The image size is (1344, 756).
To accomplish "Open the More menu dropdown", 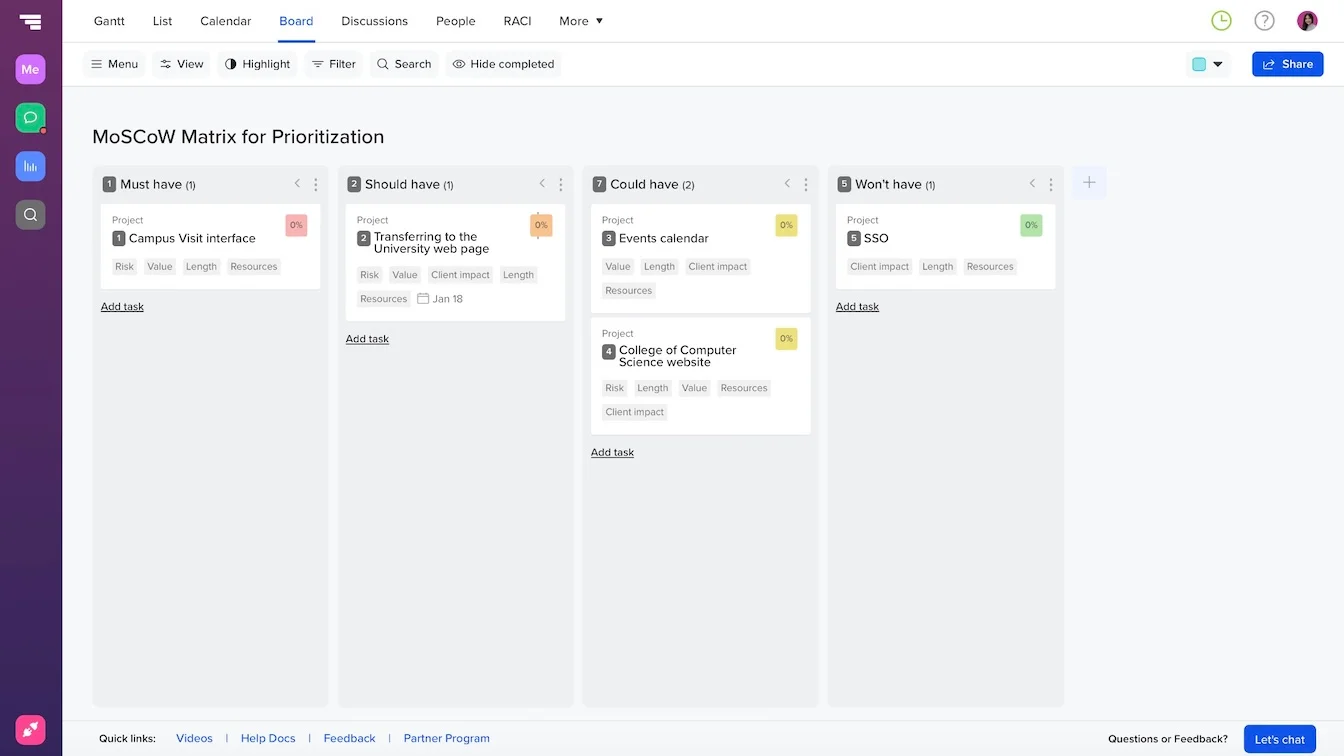I will click(580, 20).
